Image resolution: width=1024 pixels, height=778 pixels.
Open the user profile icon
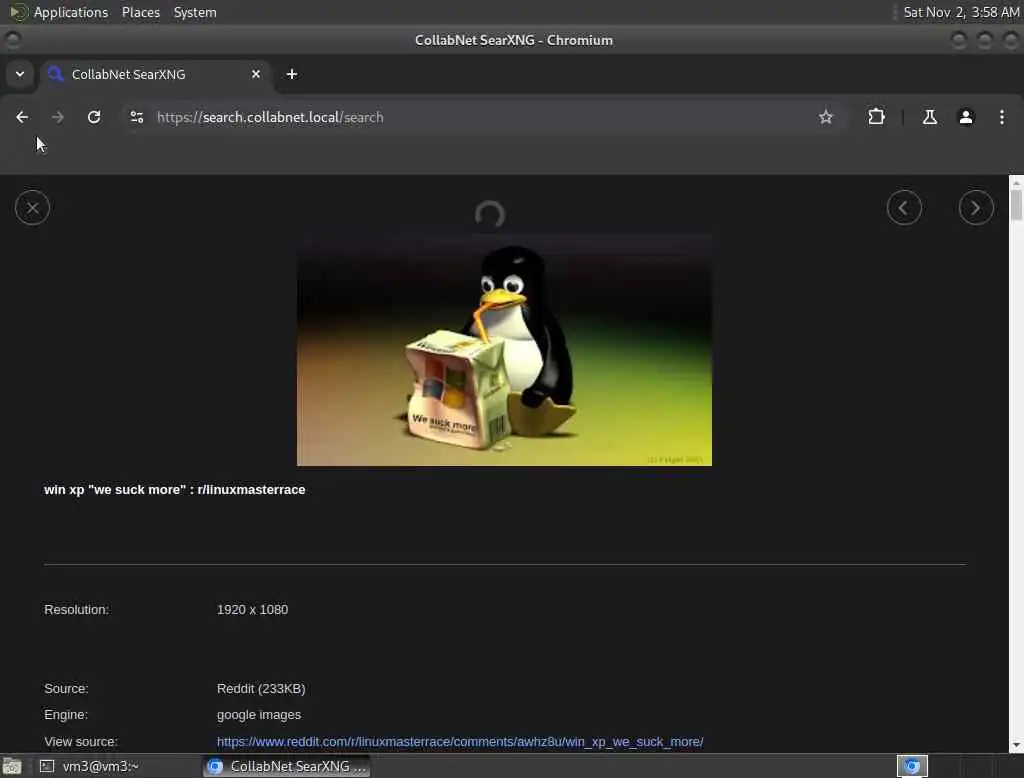click(x=965, y=117)
